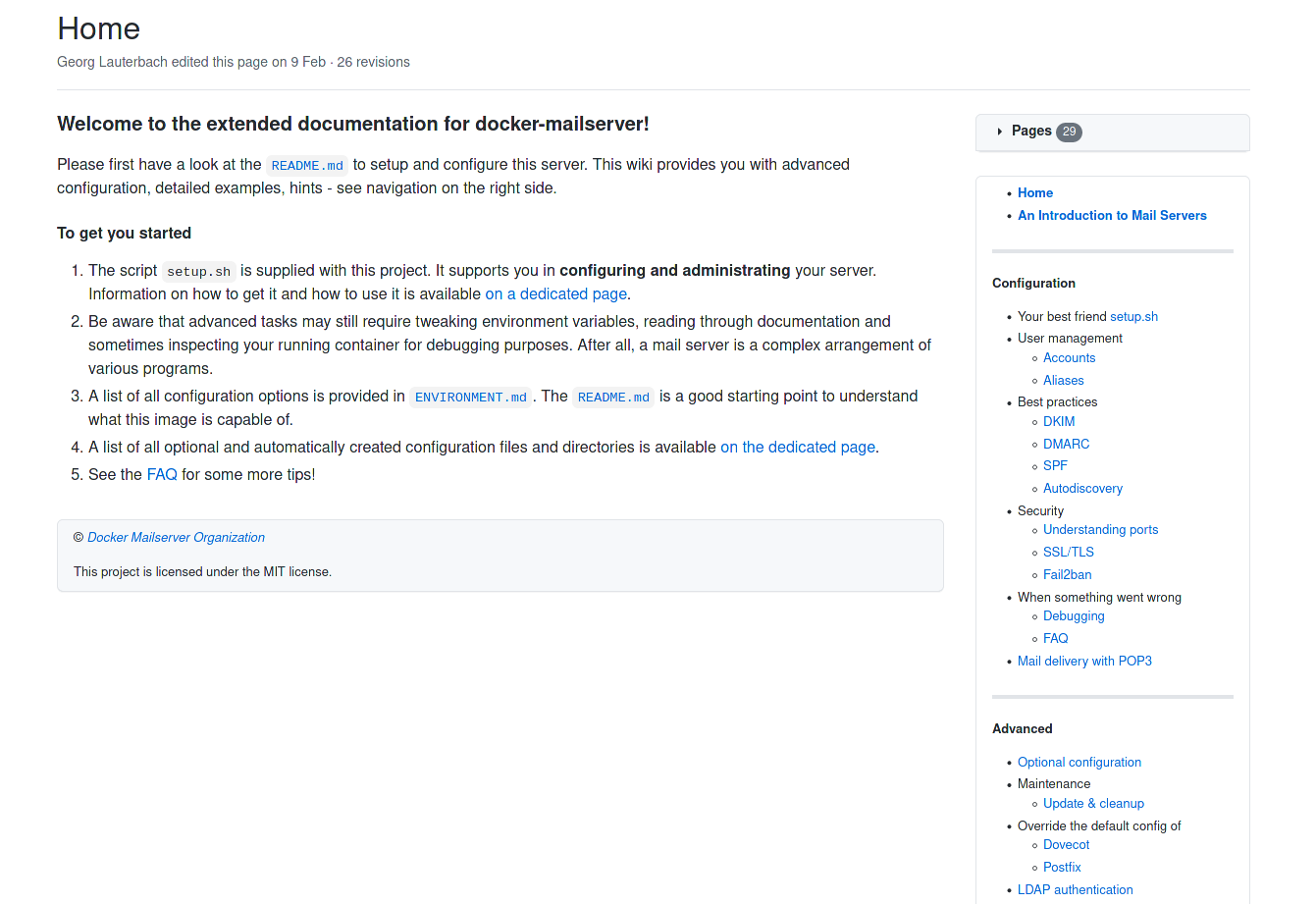Image resolution: width=1316 pixels, height=904 pixels.
Task: Navigate to Update & cleanup maintenance page
Action: click(1093, 803)
